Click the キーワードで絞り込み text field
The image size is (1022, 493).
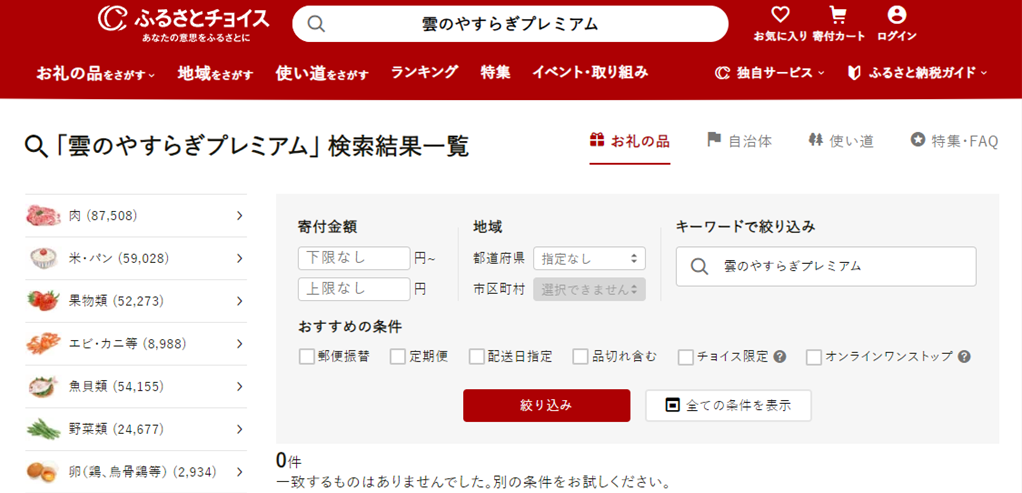click(826, 266)
